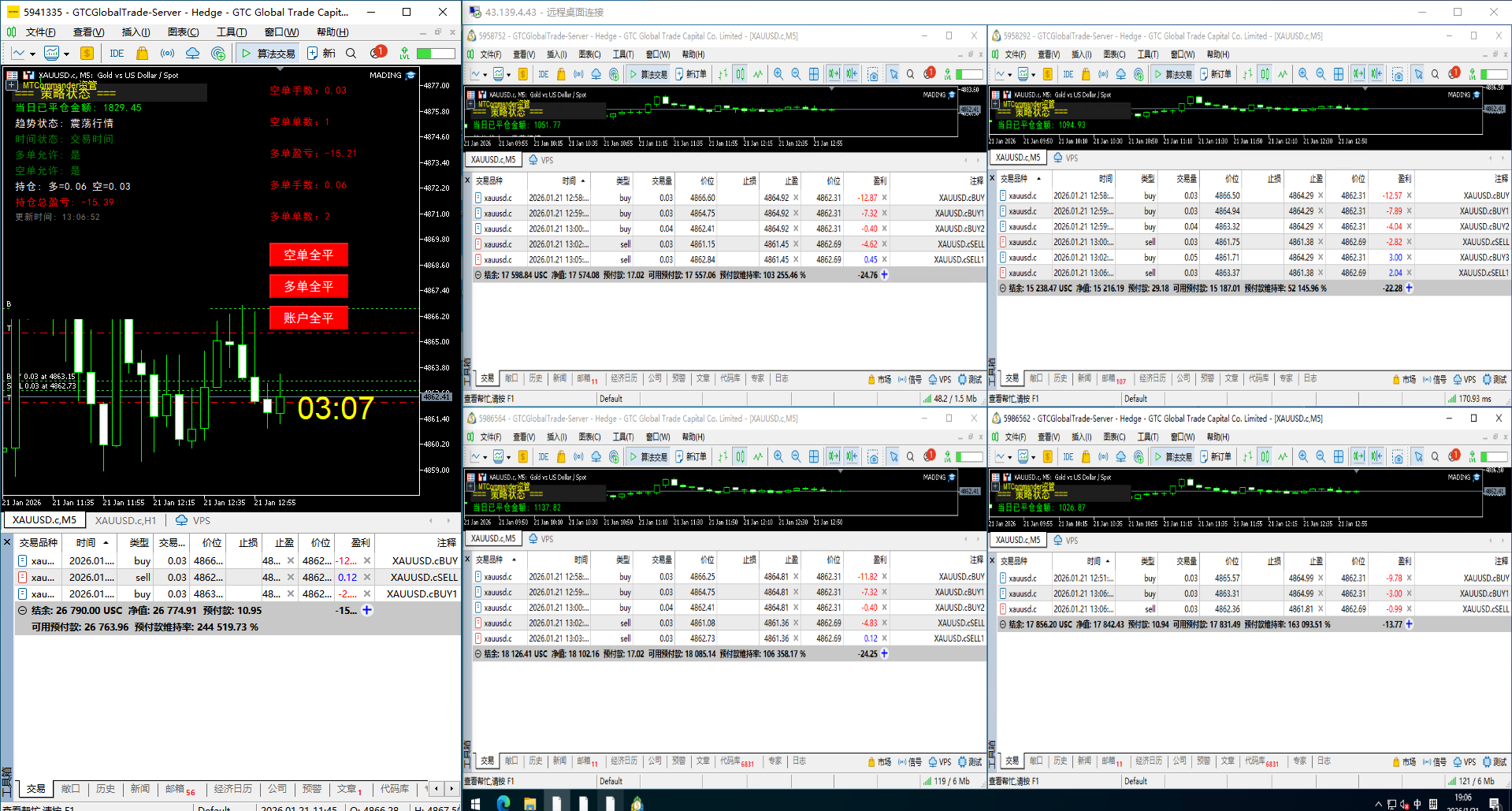This screenshot has width=1512, height=811.
Task: Tile chart windows grid icon in 5958752
Action: [814, 74]
